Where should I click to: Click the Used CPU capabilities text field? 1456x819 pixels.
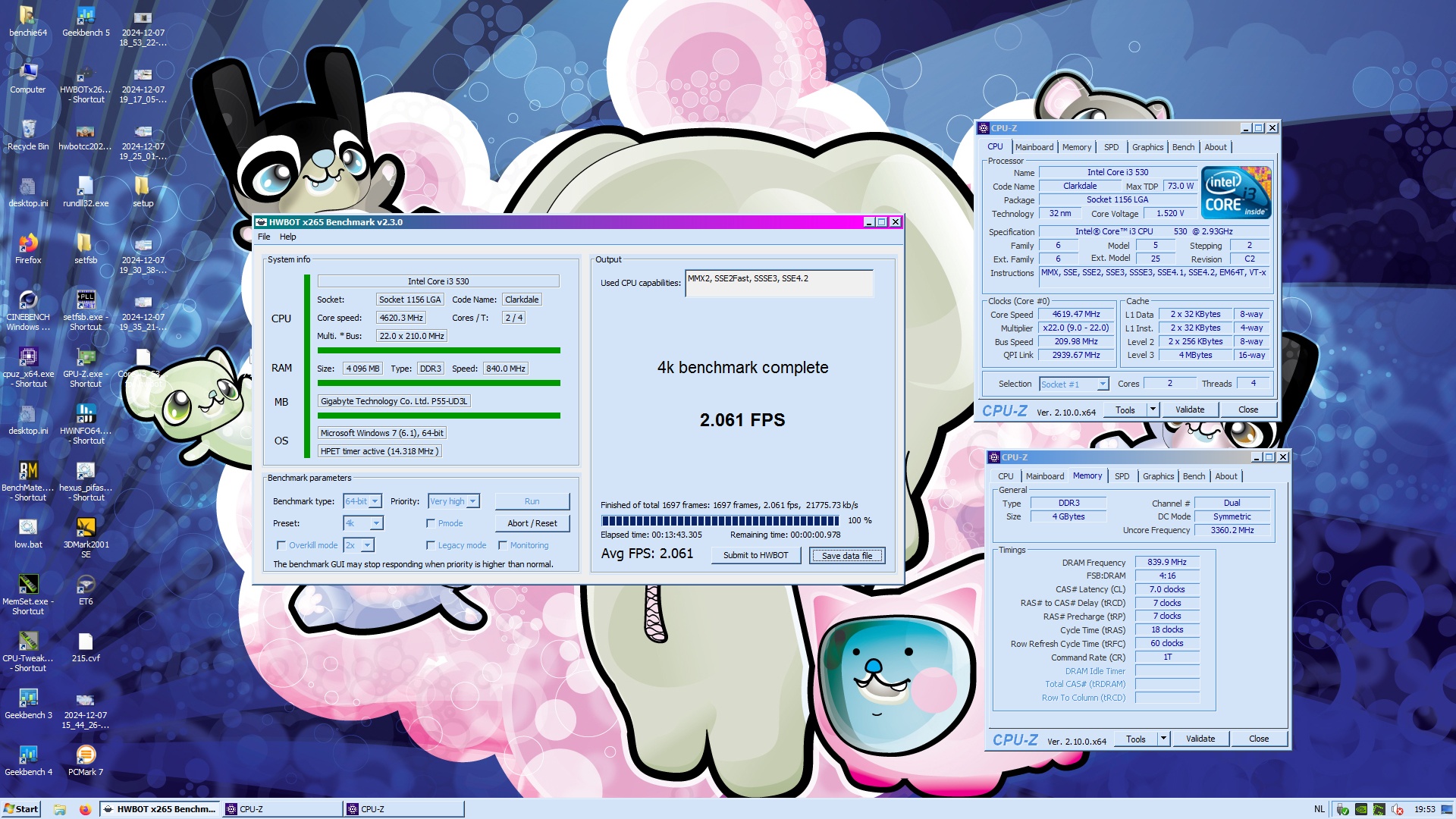[779, 284]
